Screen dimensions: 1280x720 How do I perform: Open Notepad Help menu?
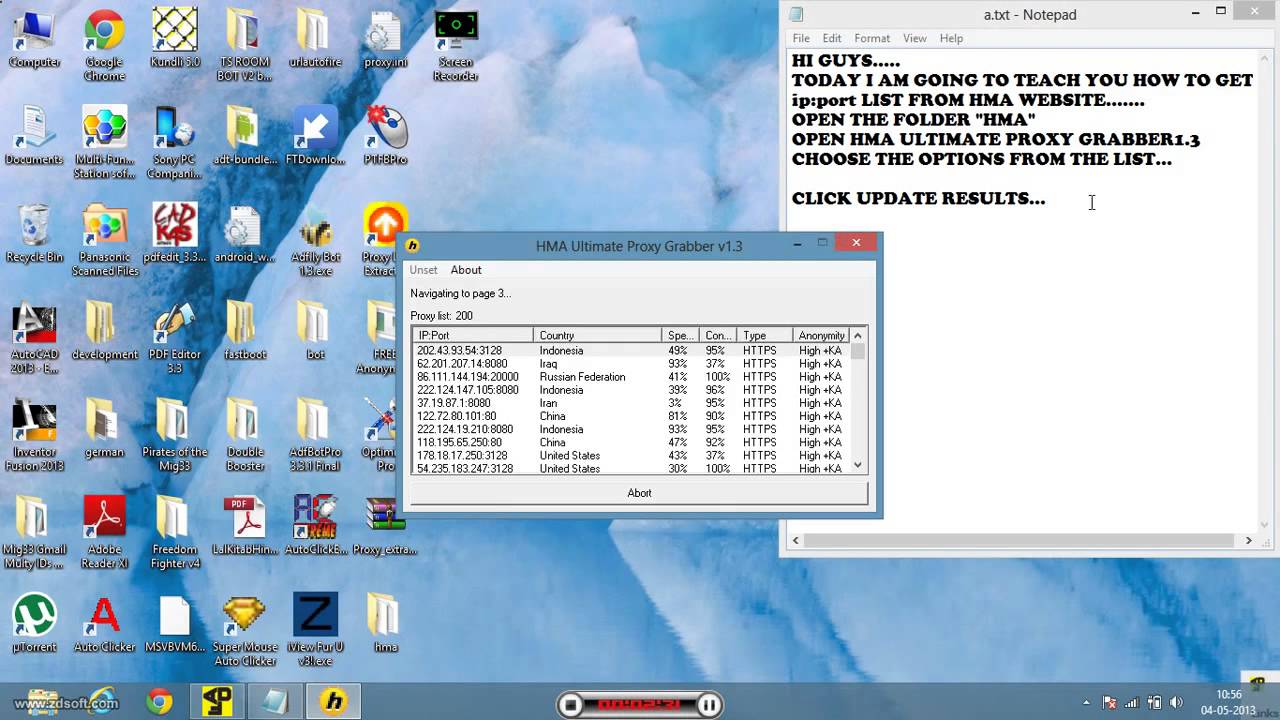(x=951, y=38)
